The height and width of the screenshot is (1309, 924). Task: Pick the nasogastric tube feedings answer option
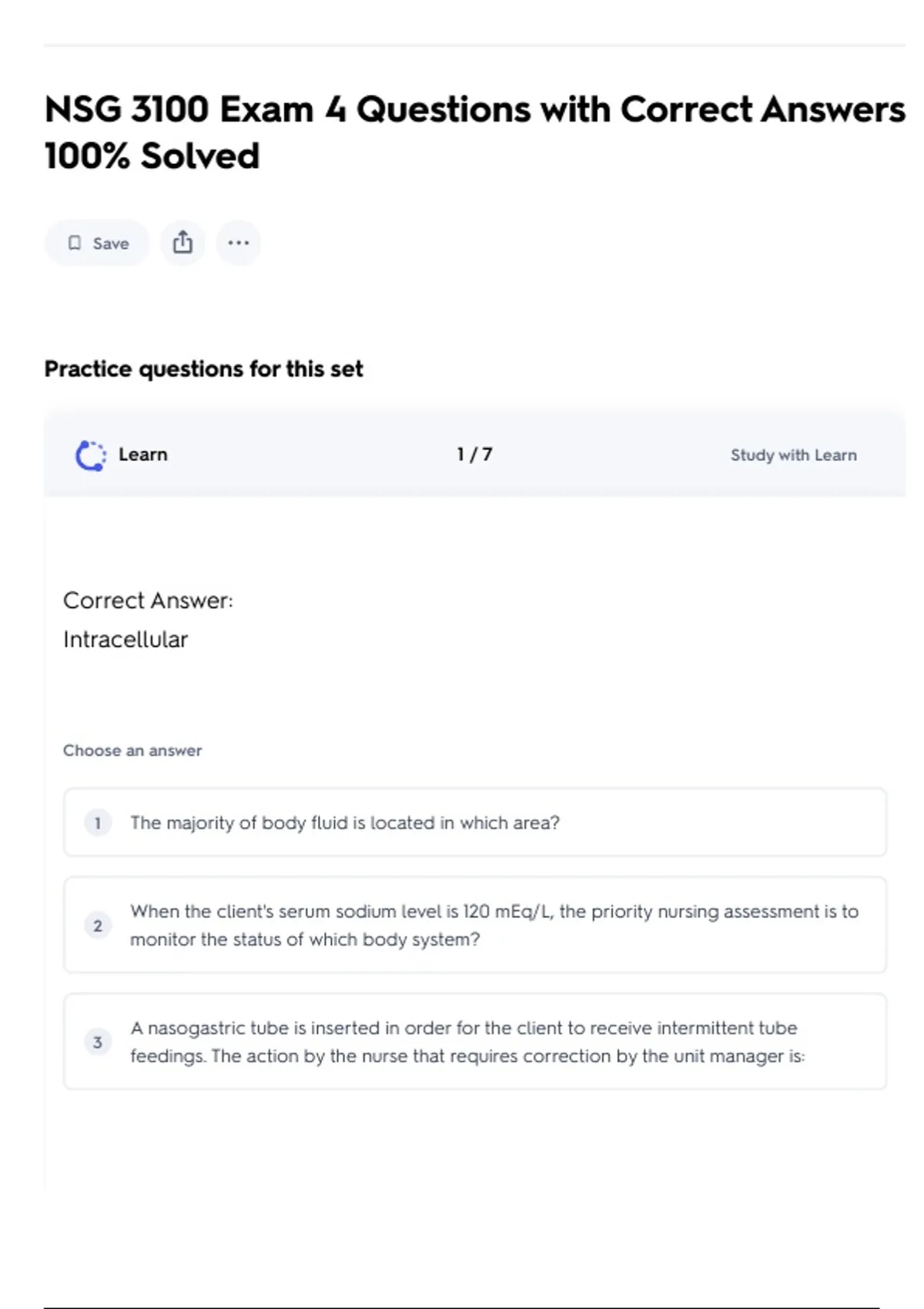click(x=467, y=1042)
